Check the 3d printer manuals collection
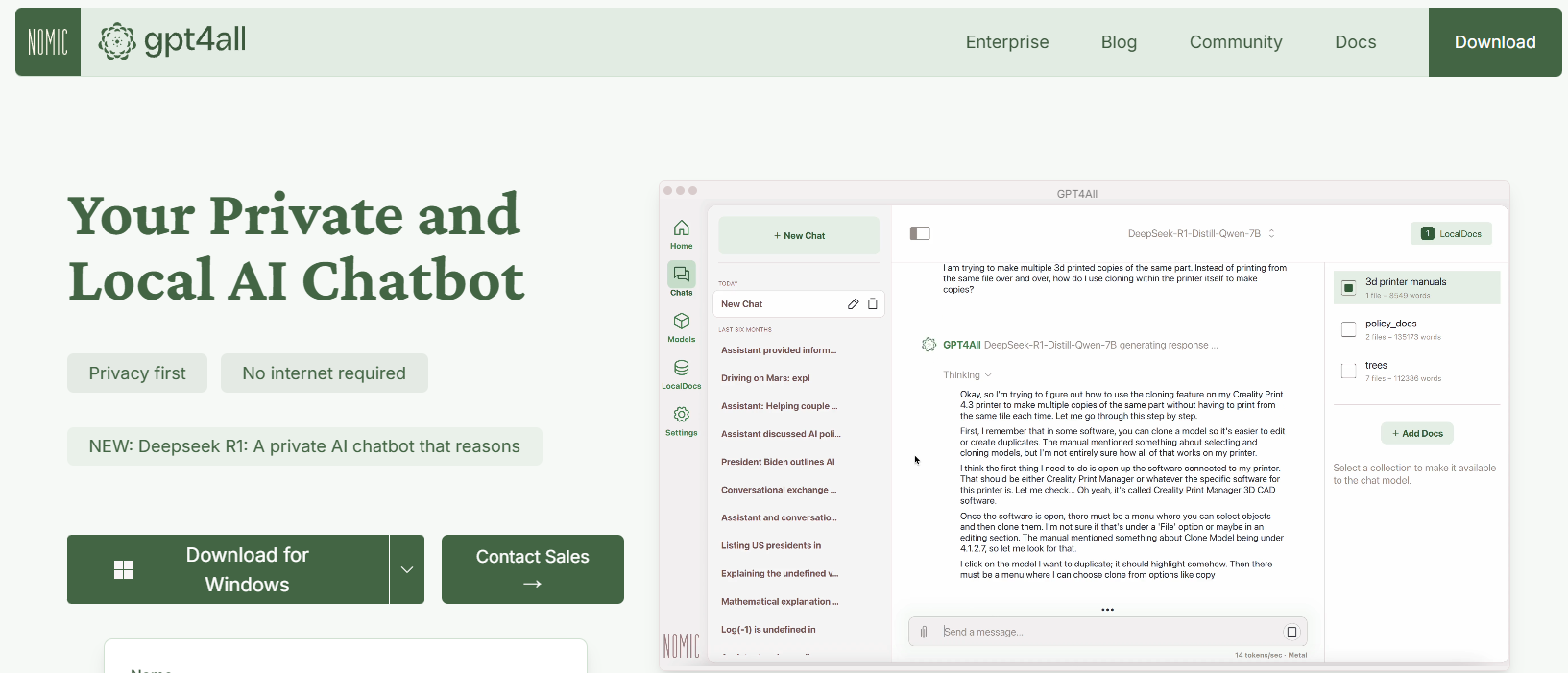The image size is (1568, 673). [x=1348, y=288]
